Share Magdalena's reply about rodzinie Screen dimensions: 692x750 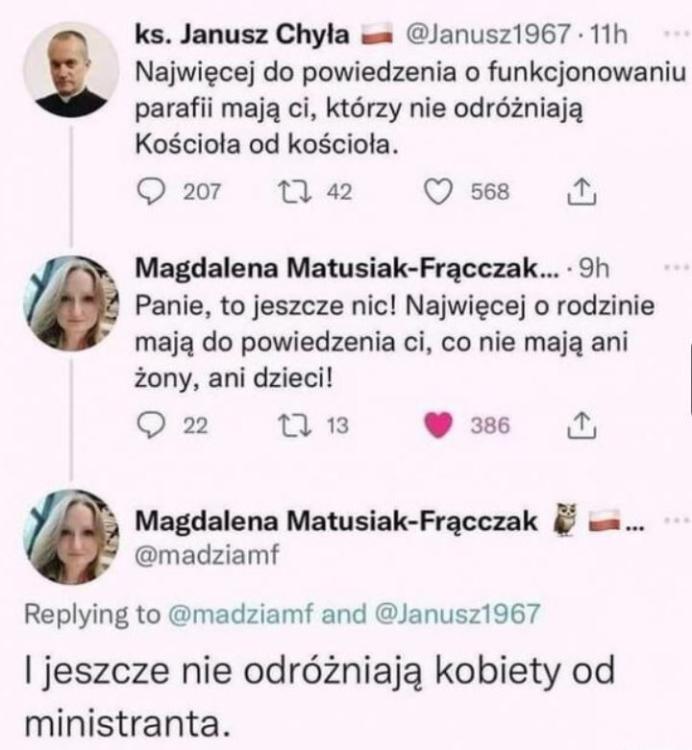tap(581, 426)
